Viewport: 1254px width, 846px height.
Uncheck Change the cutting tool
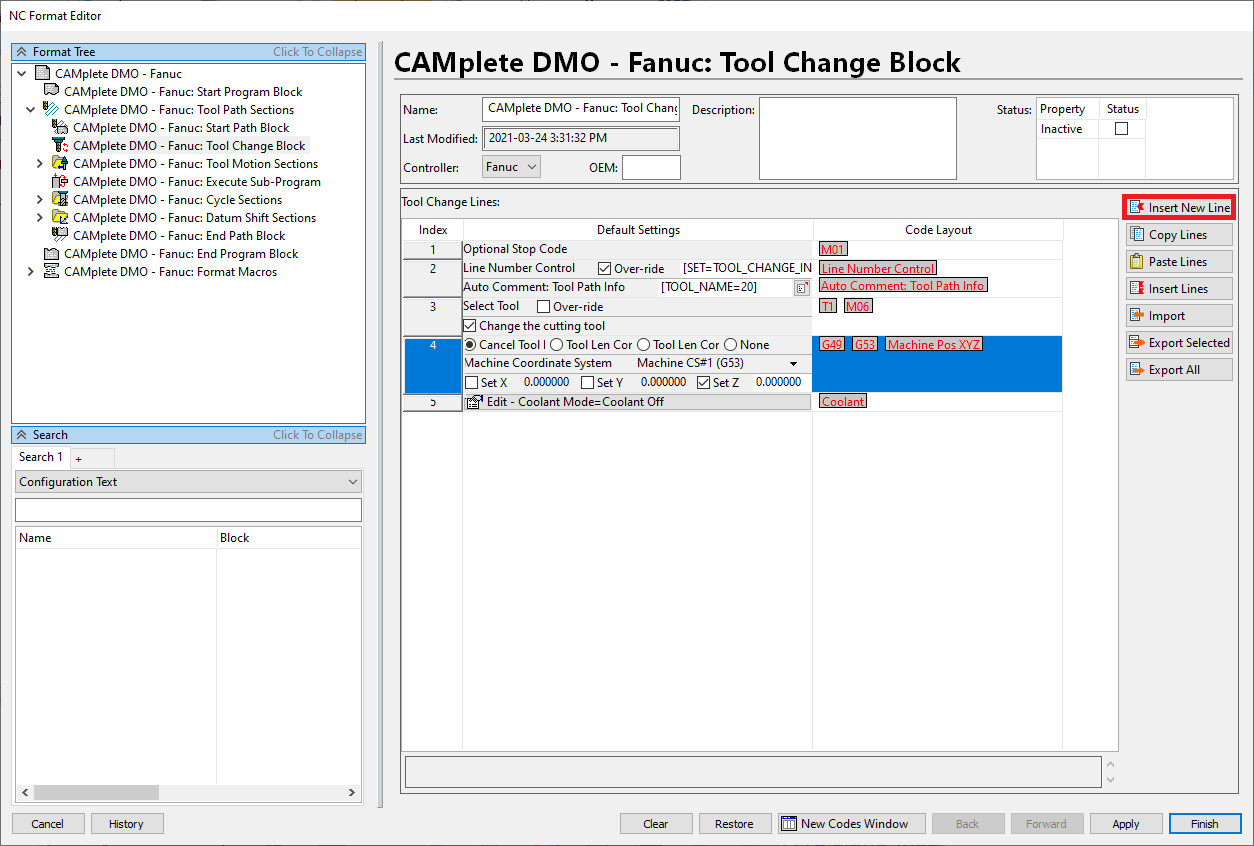click(x=470, y=325)
